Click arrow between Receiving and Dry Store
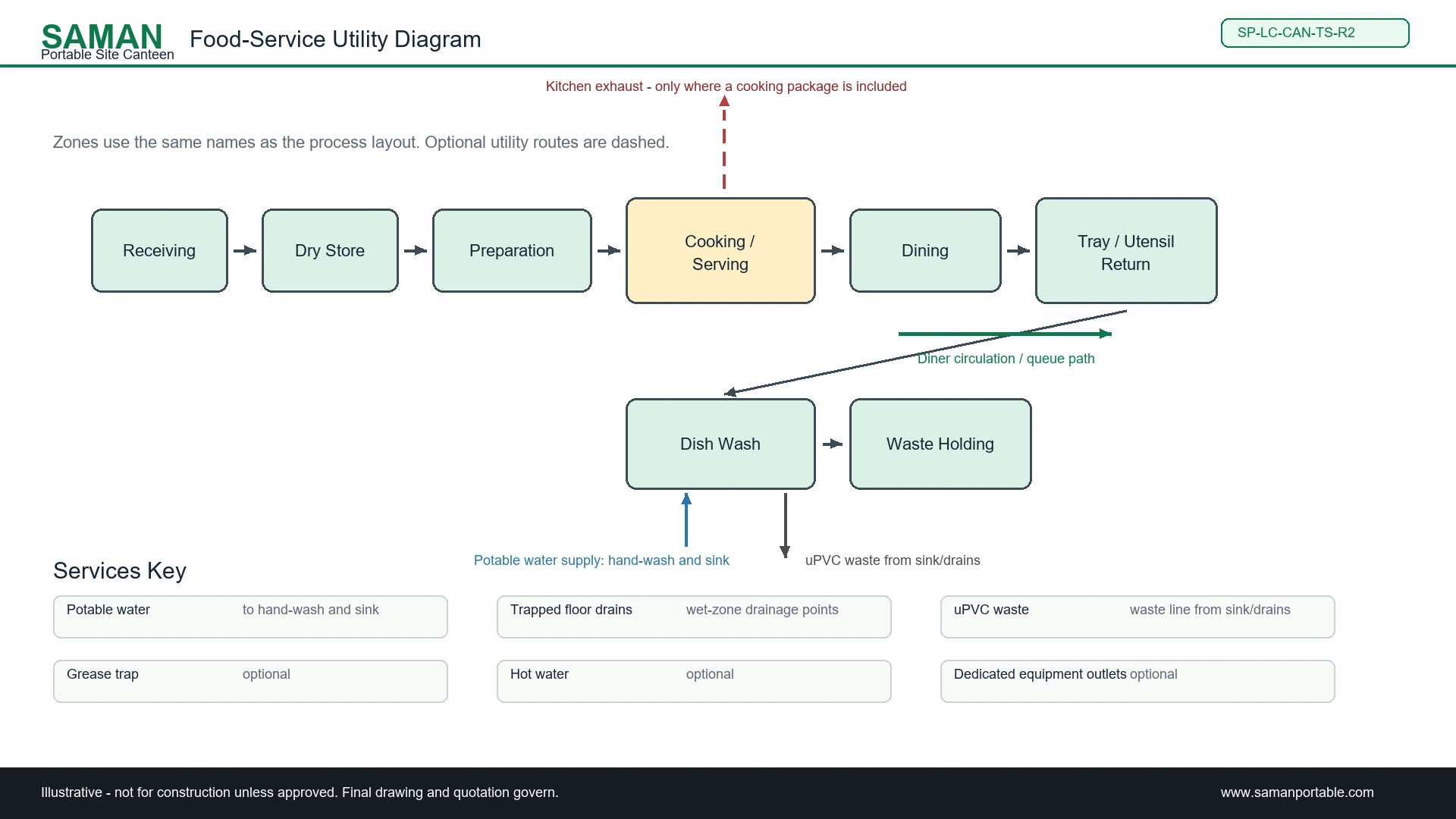1456x819 pixels. click(245, 250)
